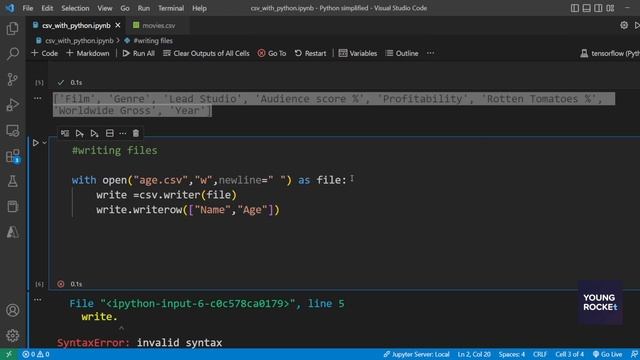
Task: Open the Explorer view in activity bar
Action: click(13, 29)
